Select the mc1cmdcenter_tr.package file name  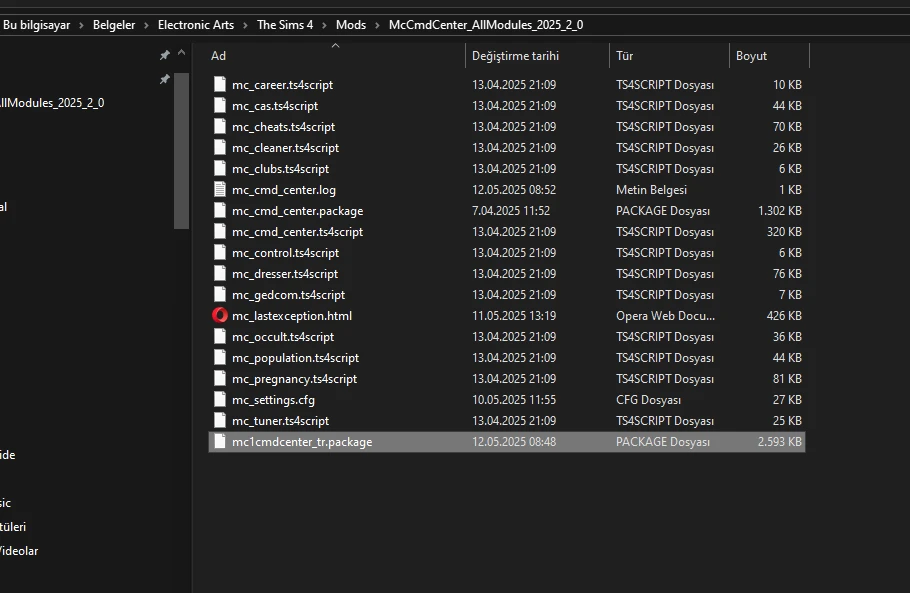click(x=302, y=442)
